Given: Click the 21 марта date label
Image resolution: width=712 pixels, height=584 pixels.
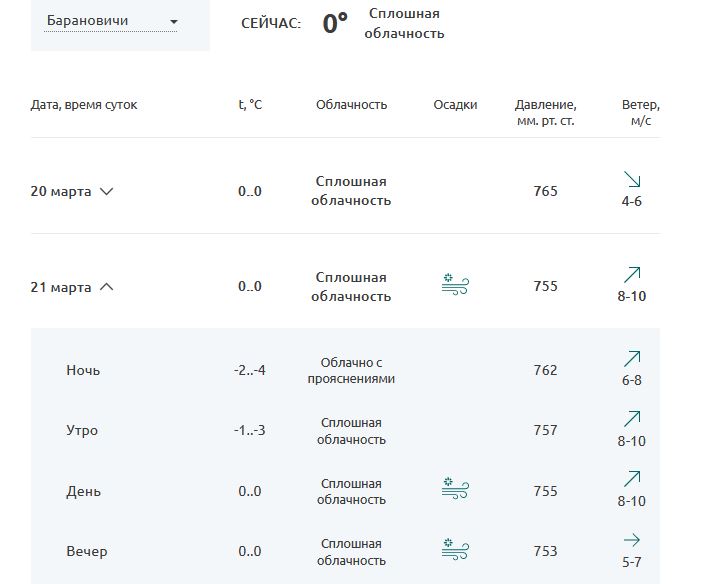Looking at the screenshot, I should [61, 287].
